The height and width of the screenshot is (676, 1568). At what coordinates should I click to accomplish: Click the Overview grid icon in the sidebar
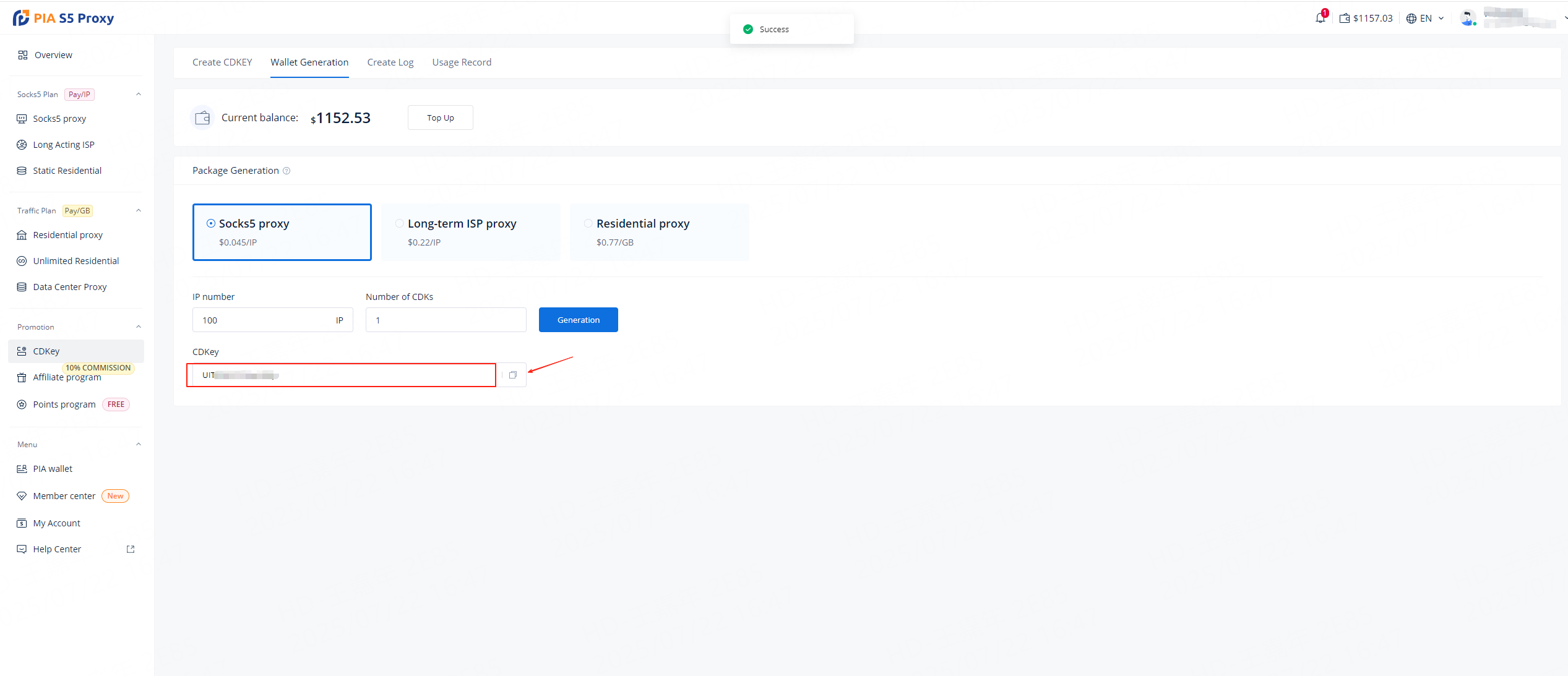click(23, 55)
